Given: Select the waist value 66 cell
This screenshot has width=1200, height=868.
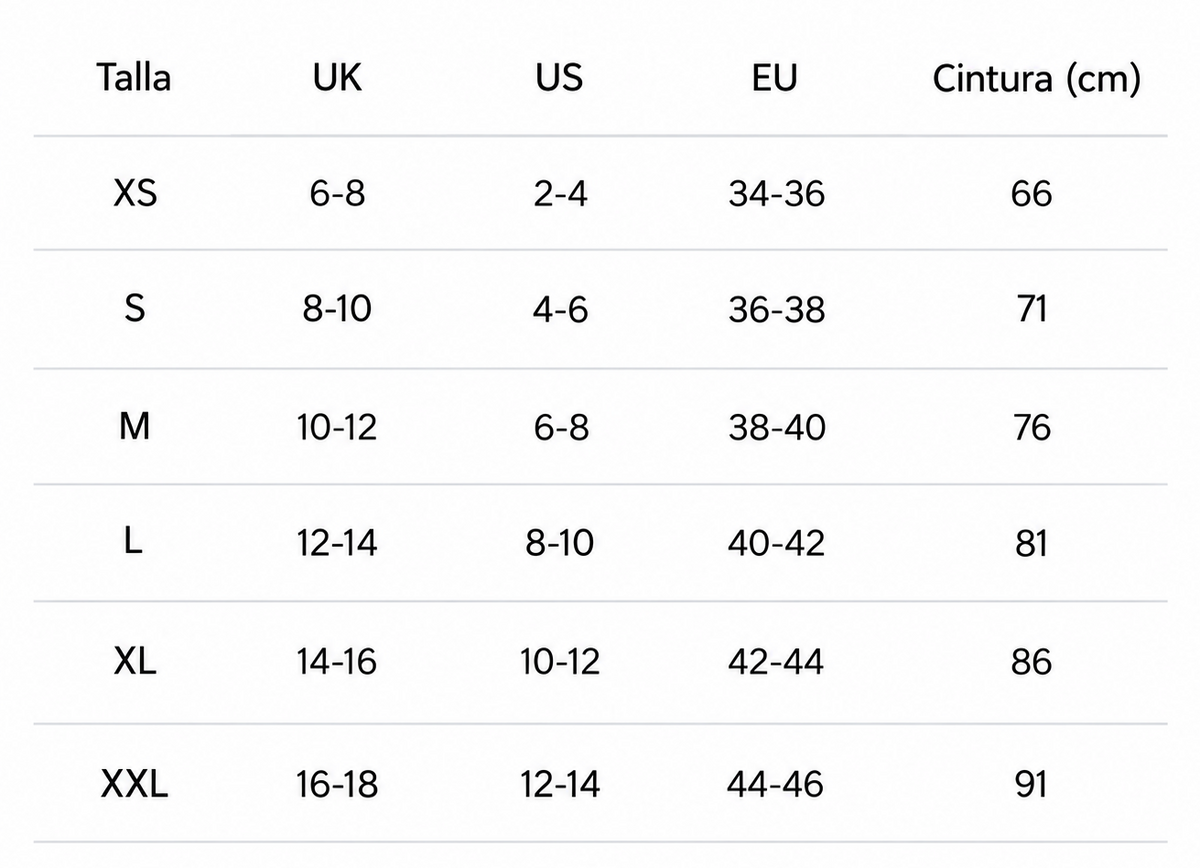Looking at the screenshot, I should tap(1031, 193).
